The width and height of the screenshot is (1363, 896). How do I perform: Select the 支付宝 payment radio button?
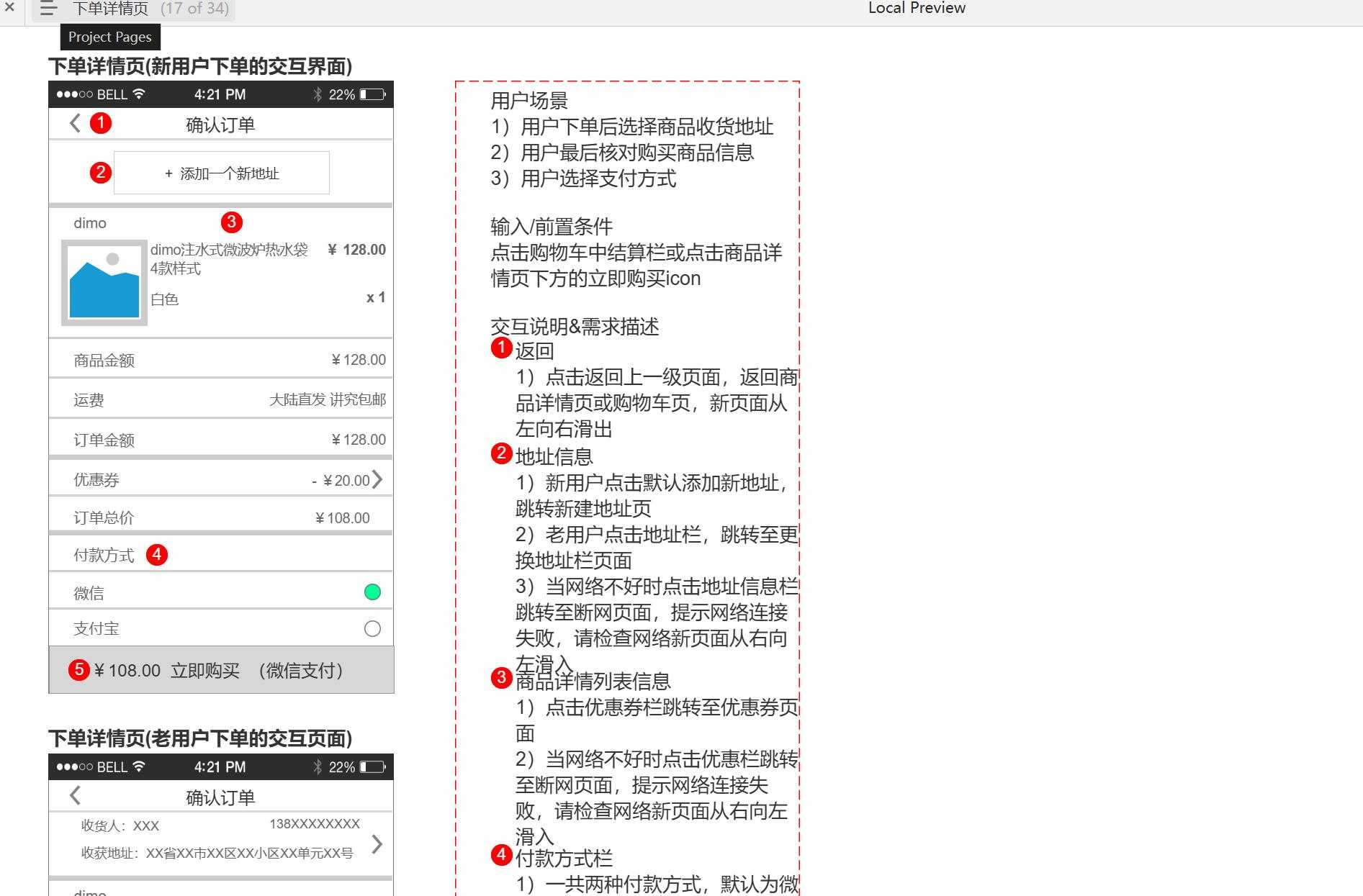coord(372,628)
